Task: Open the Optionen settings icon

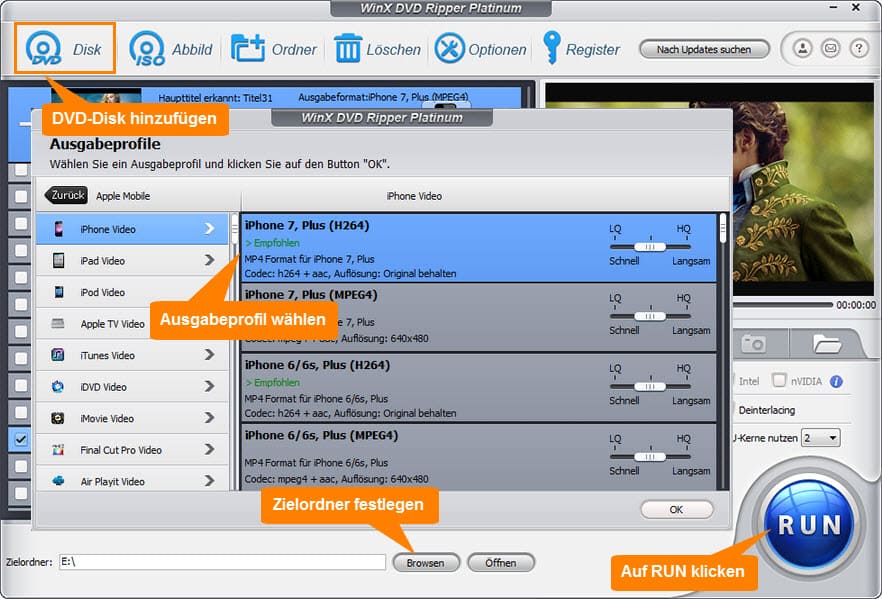Action: (x=450, y=49)
